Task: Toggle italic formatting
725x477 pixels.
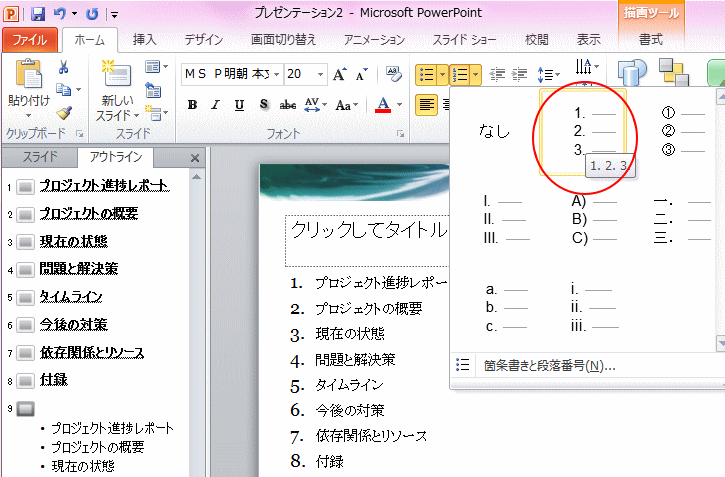Action: click(215, 105)
